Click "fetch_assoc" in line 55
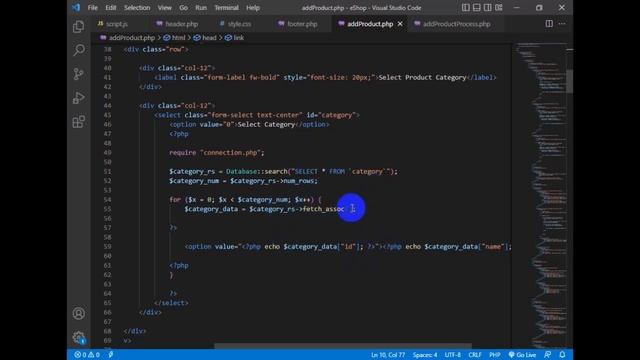This screenshot has width=640, height=360. 323,209
